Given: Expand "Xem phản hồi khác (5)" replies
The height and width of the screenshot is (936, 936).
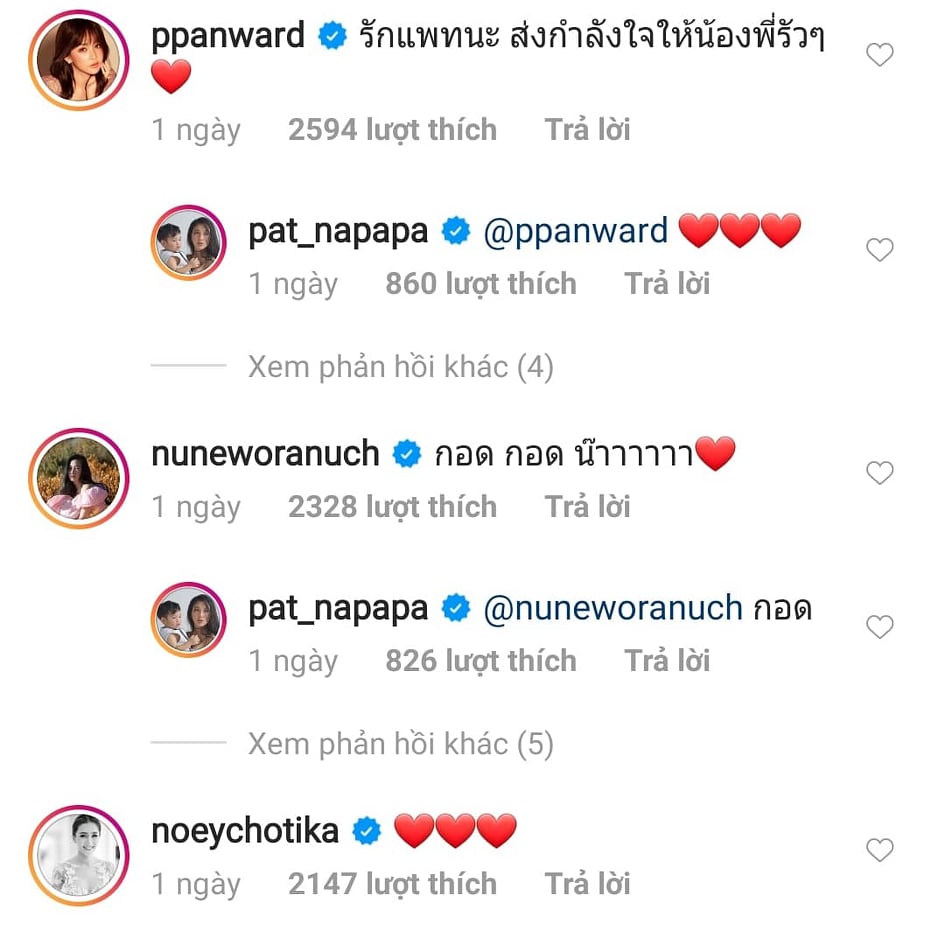Looking at the screenshot, I should 400,744.
